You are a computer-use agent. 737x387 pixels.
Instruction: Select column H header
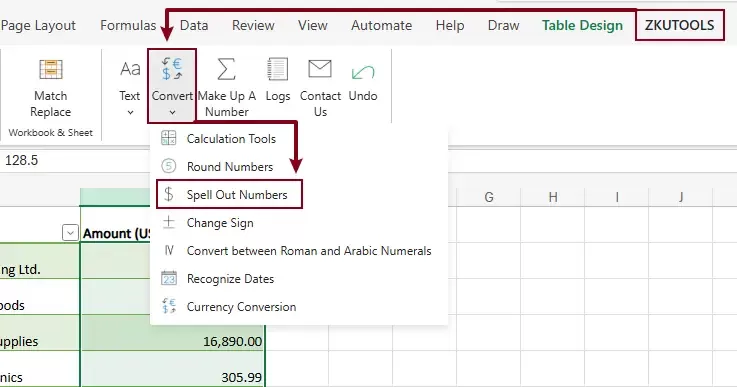click(553, 197)
